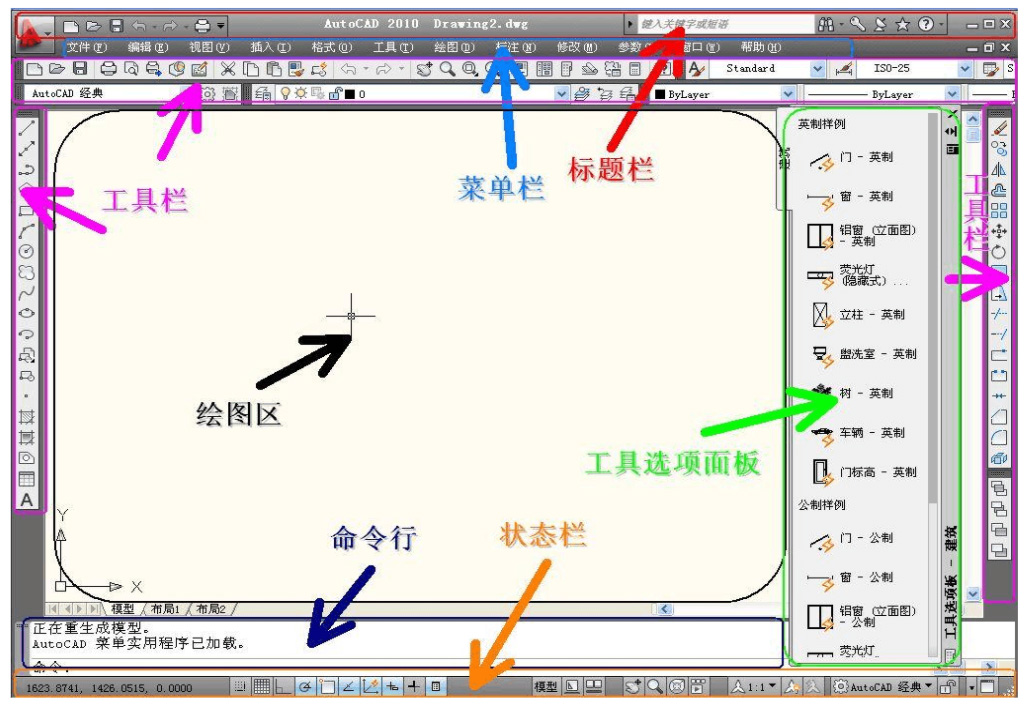The height and width of the screenshot is (705, 1026).
Task: Toggle Ortho mode in the status bar
Action: tap(283, 687)
